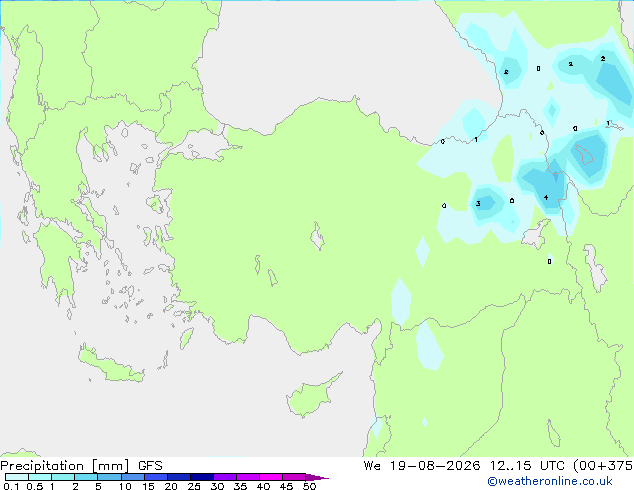634x490 pixels.
Task: Click the "10" legend scale label
Action: 125,486
